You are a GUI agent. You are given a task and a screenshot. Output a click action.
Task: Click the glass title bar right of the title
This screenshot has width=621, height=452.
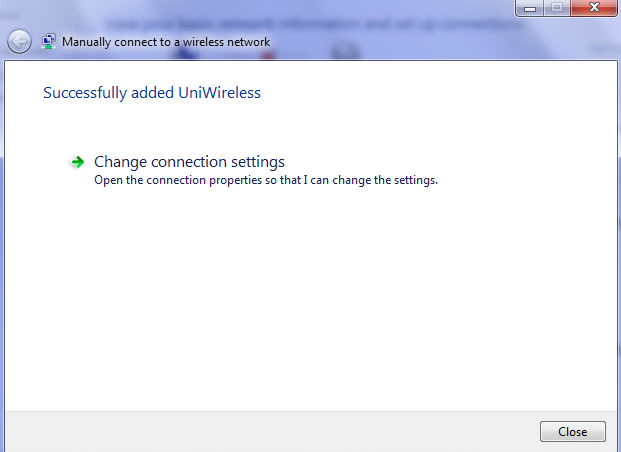pyautogui.click(x=436, y=42)
